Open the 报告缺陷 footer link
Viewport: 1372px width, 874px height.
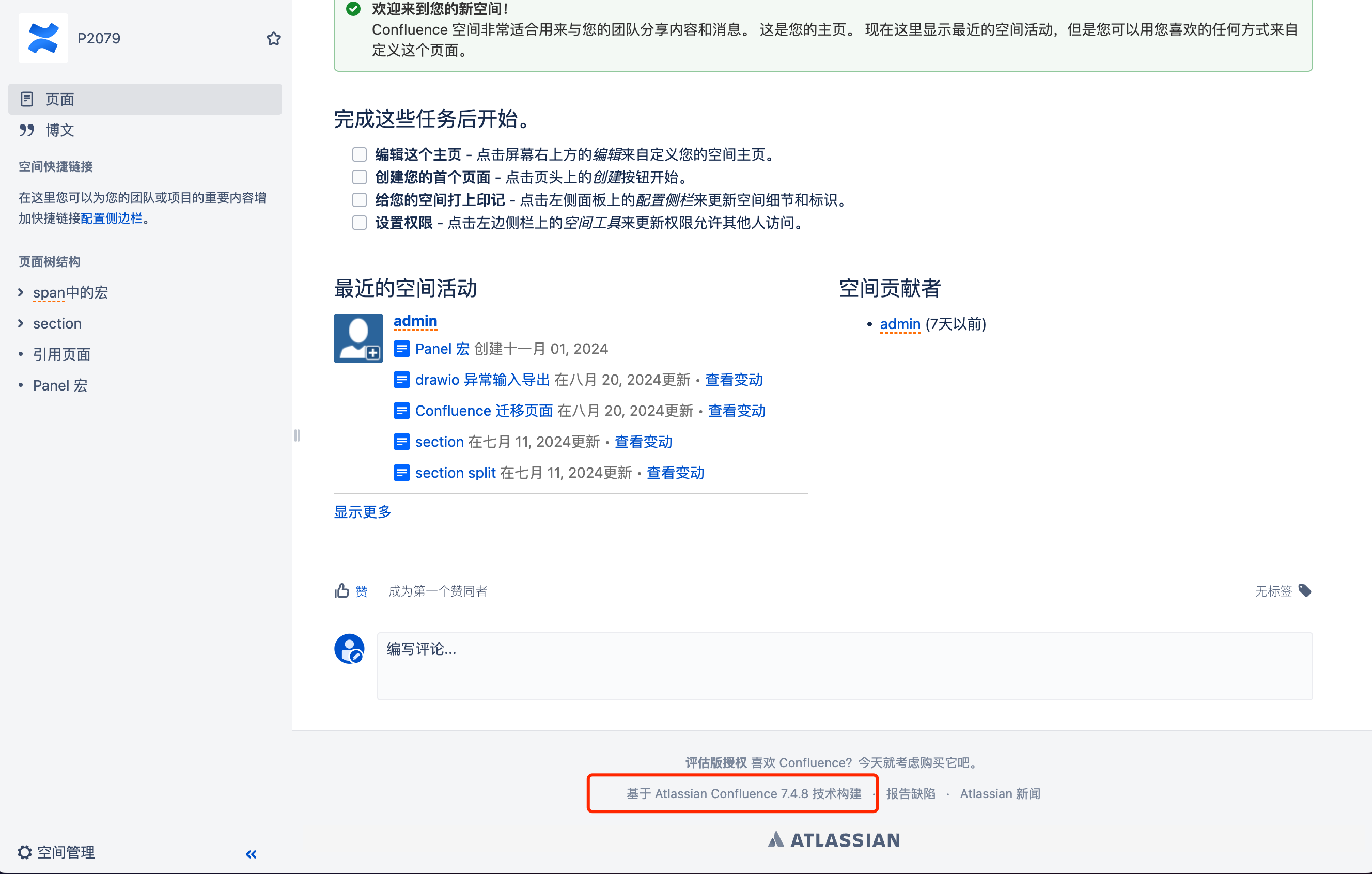[x=911, y=793]
